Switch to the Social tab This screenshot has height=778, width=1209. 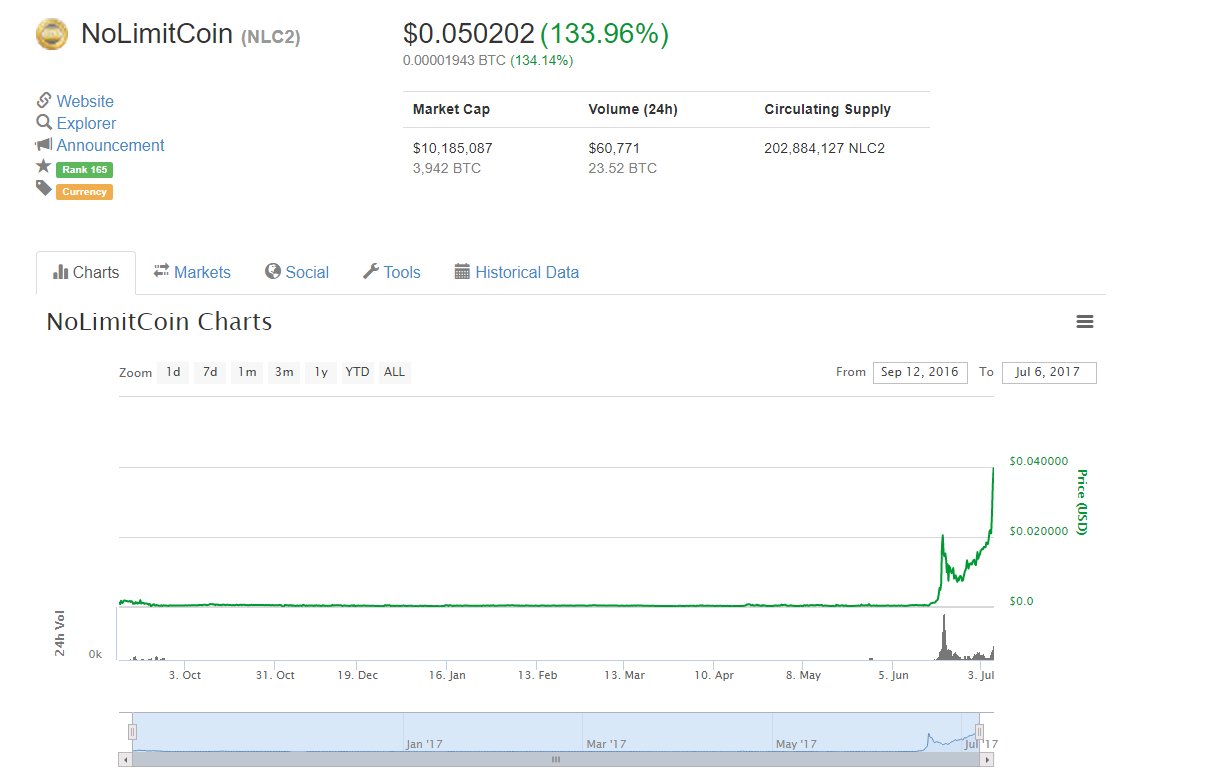[x=297, y=272]
